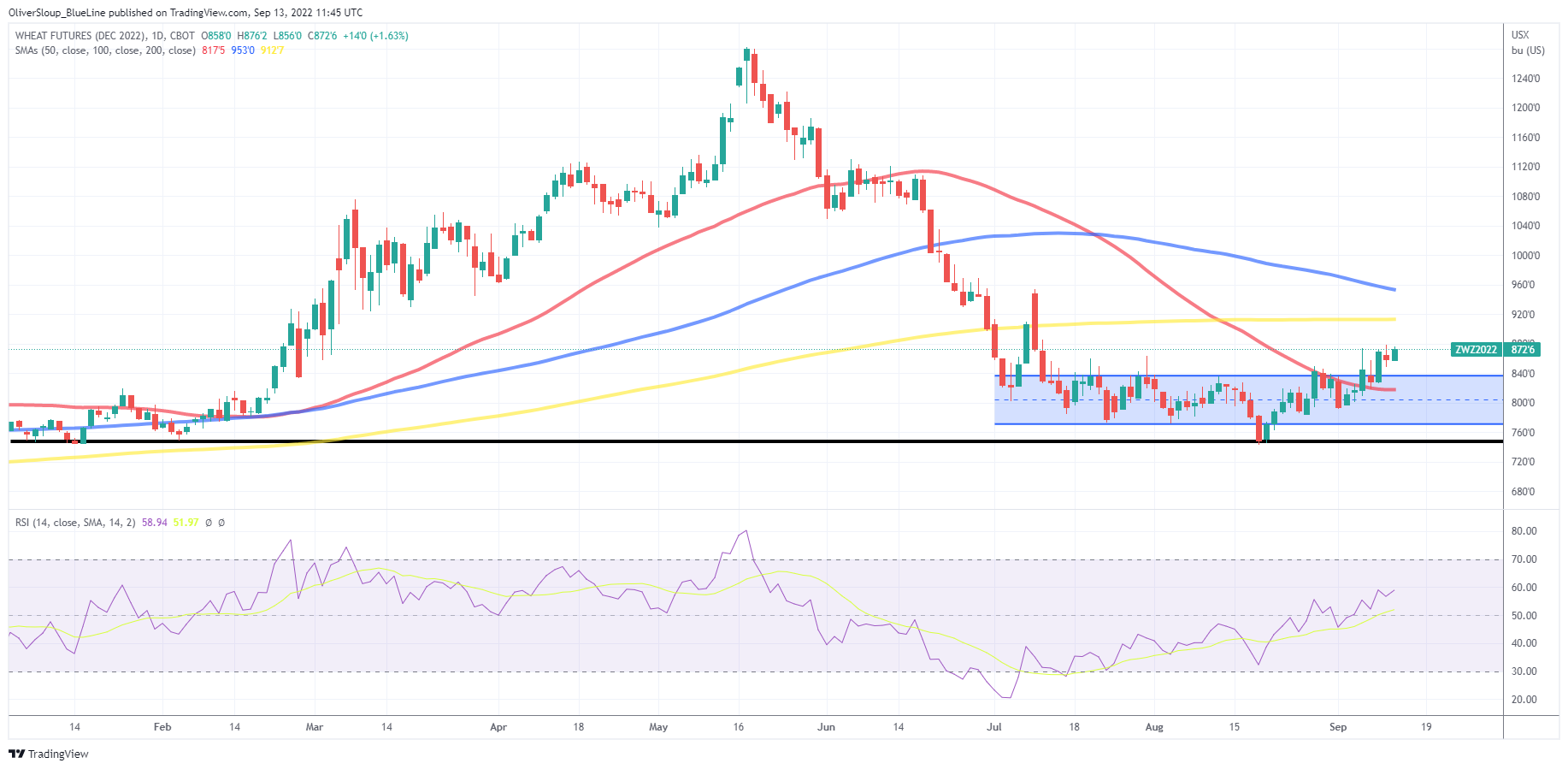Click the red 50 SMA value 817'5
1568x769 pixels.
pos(214,50)
